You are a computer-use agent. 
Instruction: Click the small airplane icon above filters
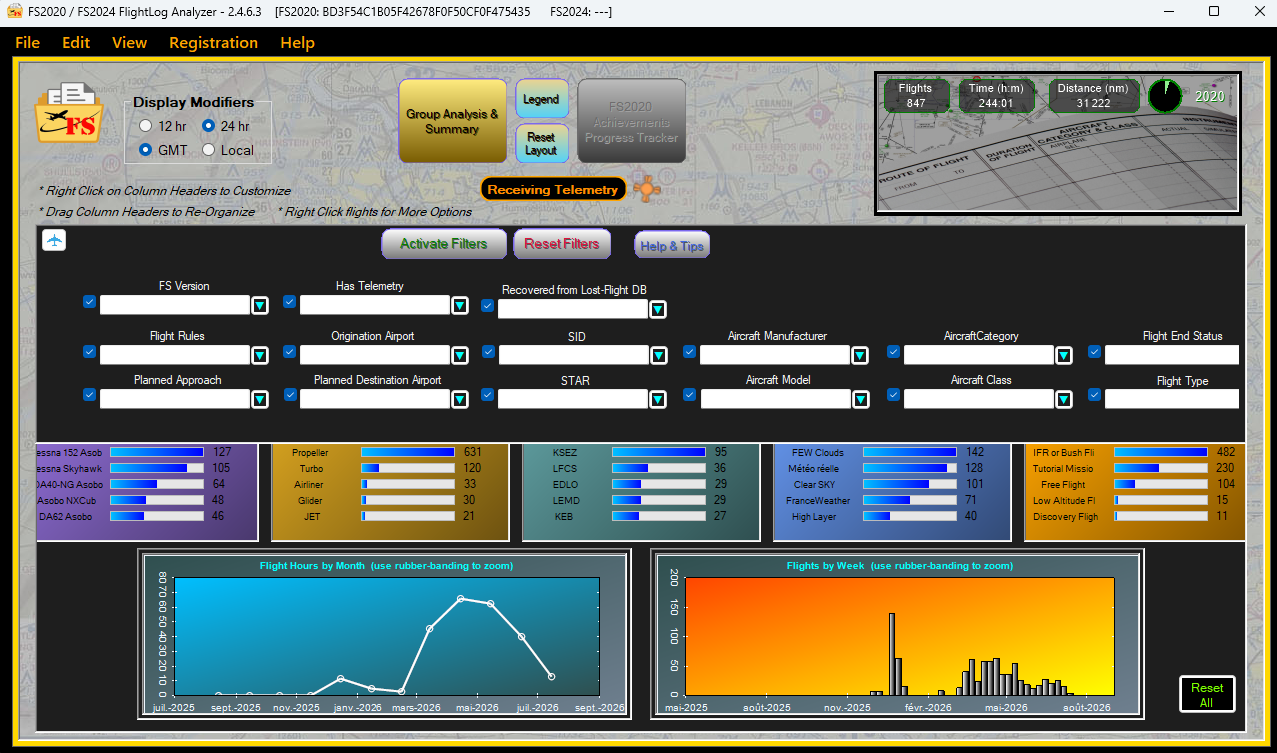(54, 240)
